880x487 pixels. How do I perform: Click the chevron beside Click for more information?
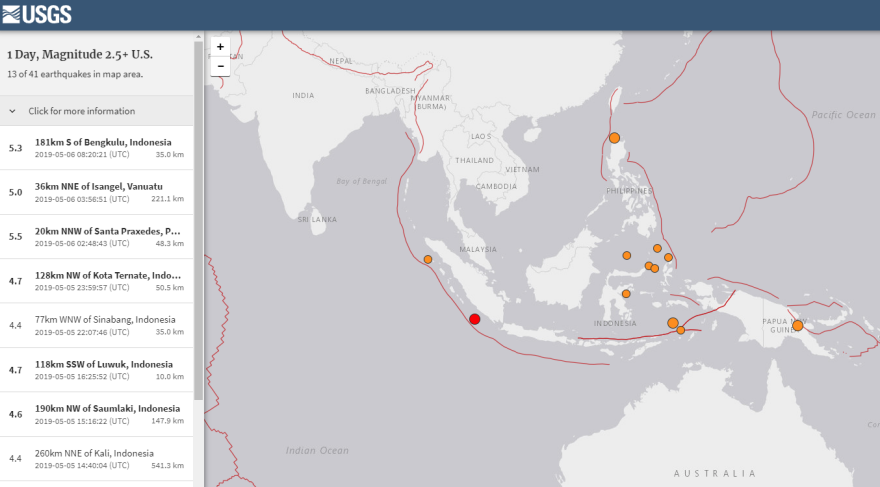pyautogui.click(x=12, y=111)
